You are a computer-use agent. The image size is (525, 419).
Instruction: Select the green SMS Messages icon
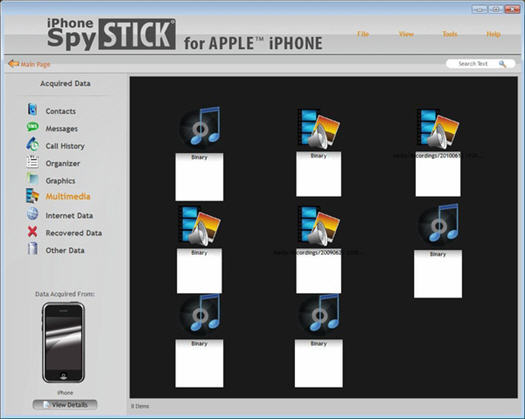coord(32,127)
